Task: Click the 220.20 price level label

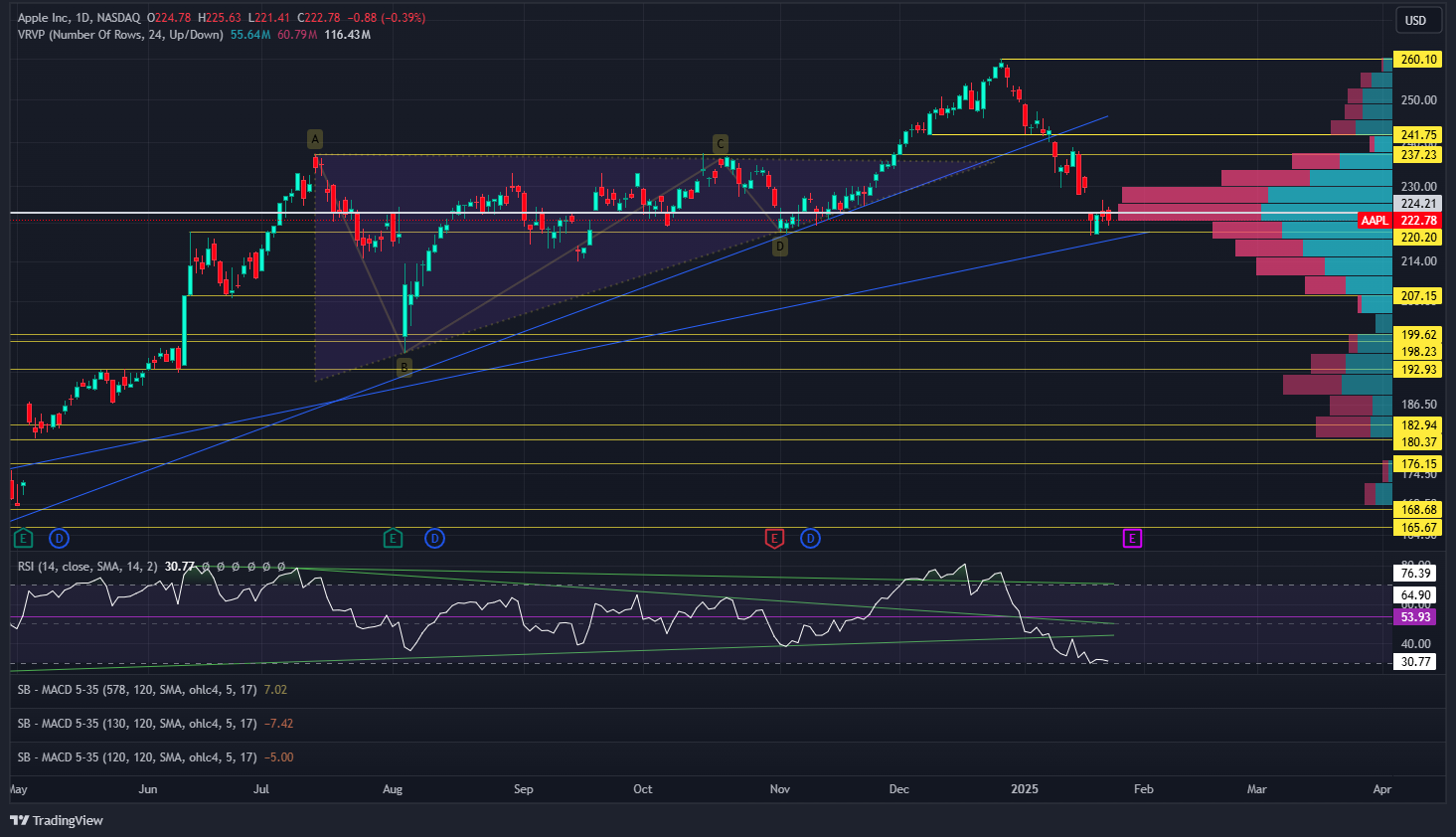Action: (x=1418, y=238)
